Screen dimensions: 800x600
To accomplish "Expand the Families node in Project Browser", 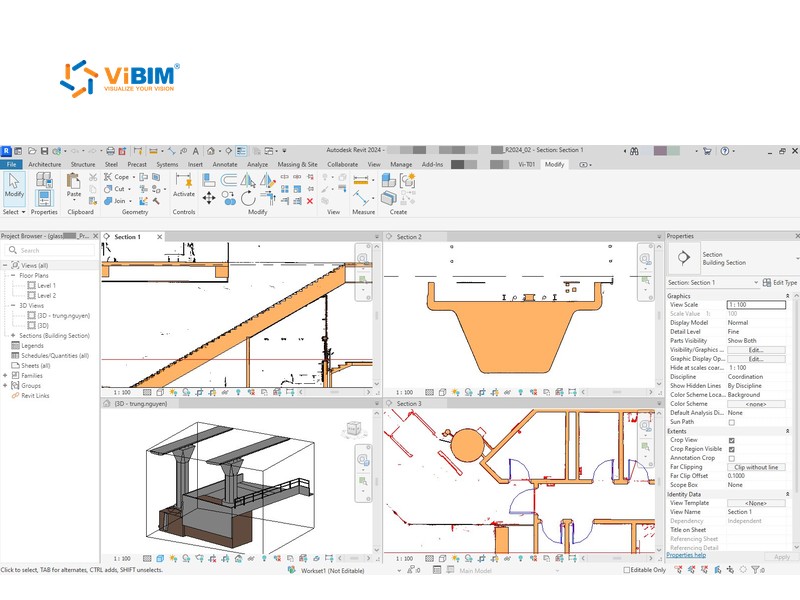I will (x=5, y=376).
